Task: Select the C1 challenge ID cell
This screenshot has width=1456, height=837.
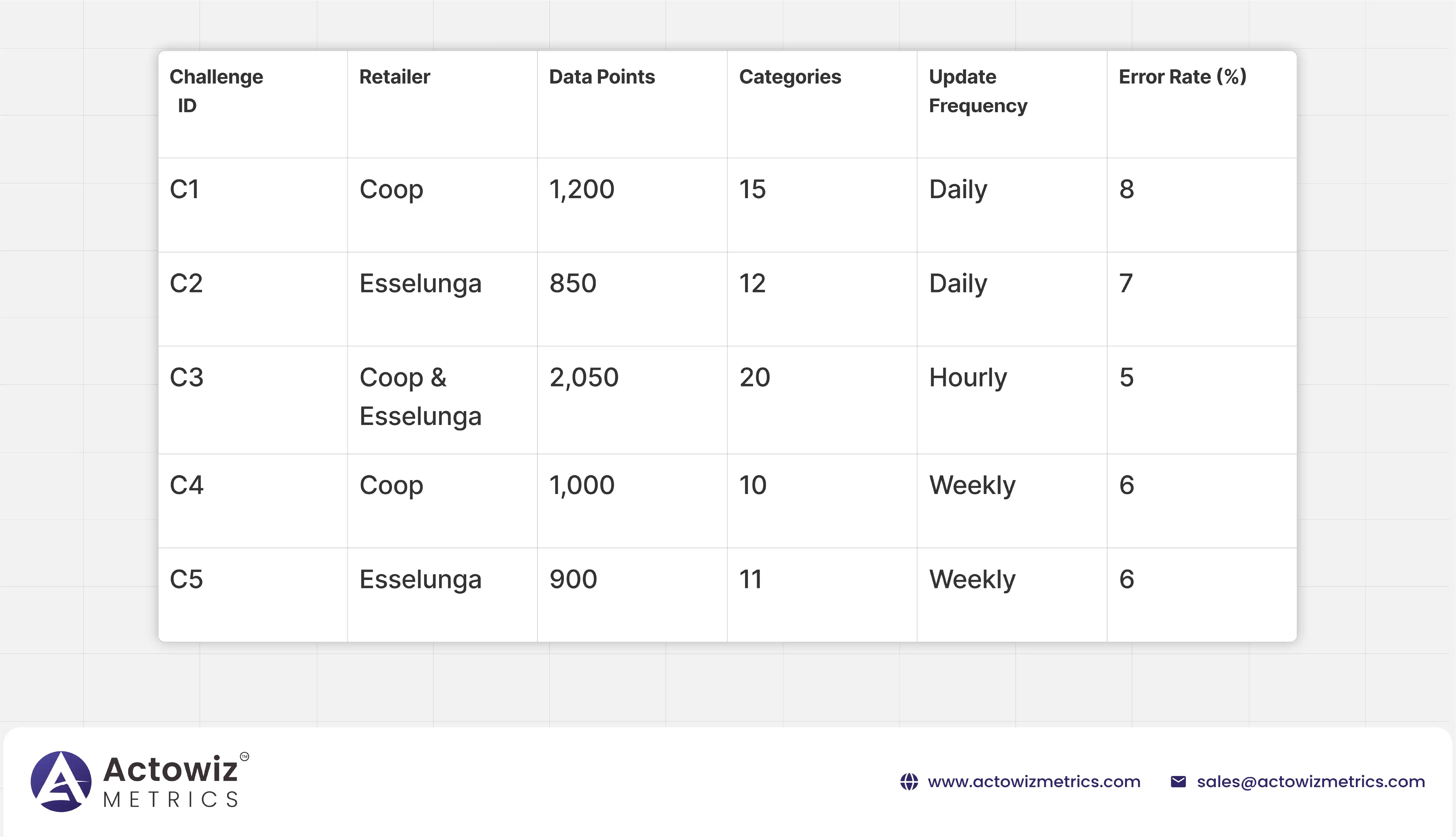Action: [185, 189]
